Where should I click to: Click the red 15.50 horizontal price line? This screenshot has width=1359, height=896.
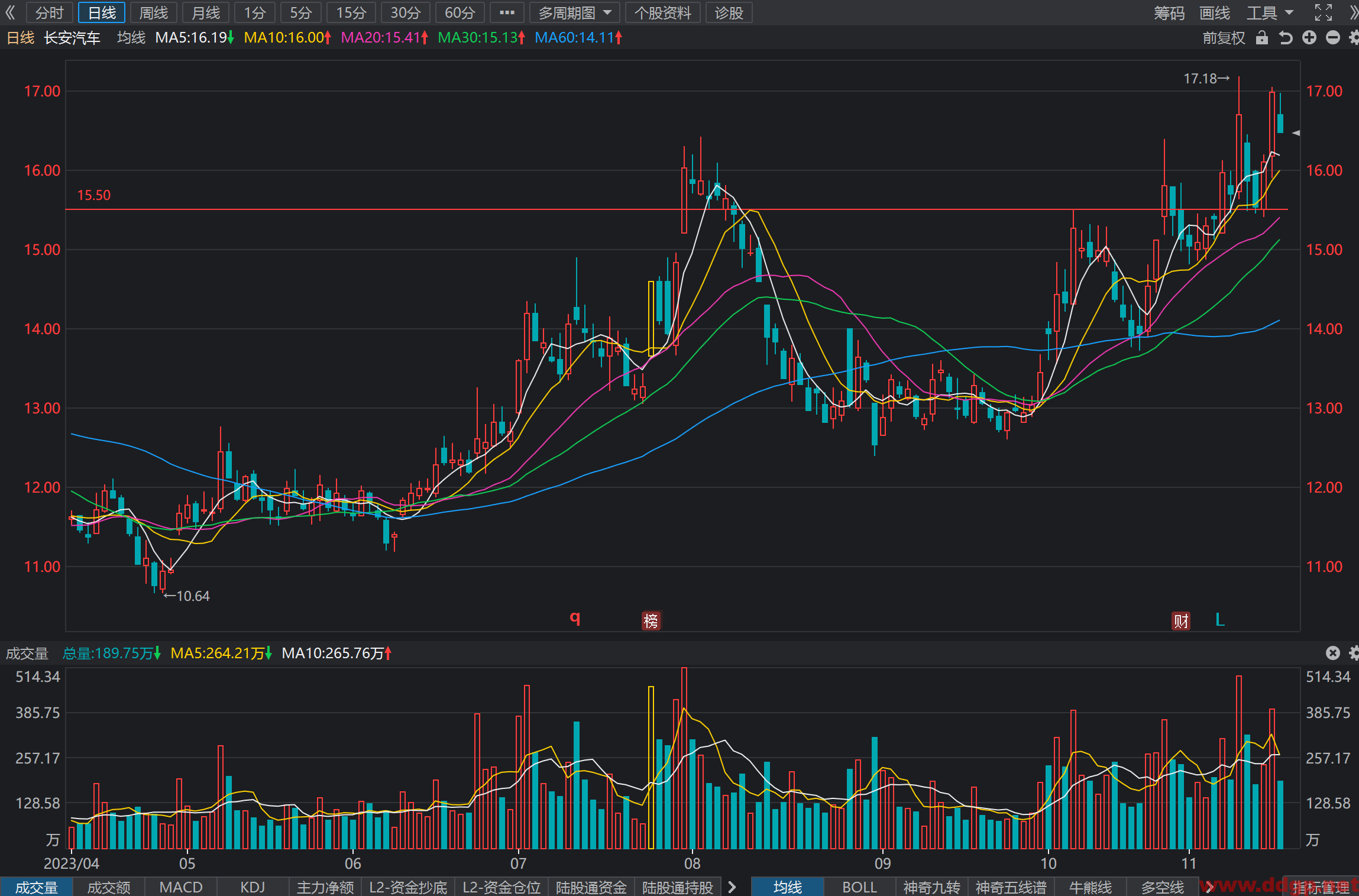point(677,209)
